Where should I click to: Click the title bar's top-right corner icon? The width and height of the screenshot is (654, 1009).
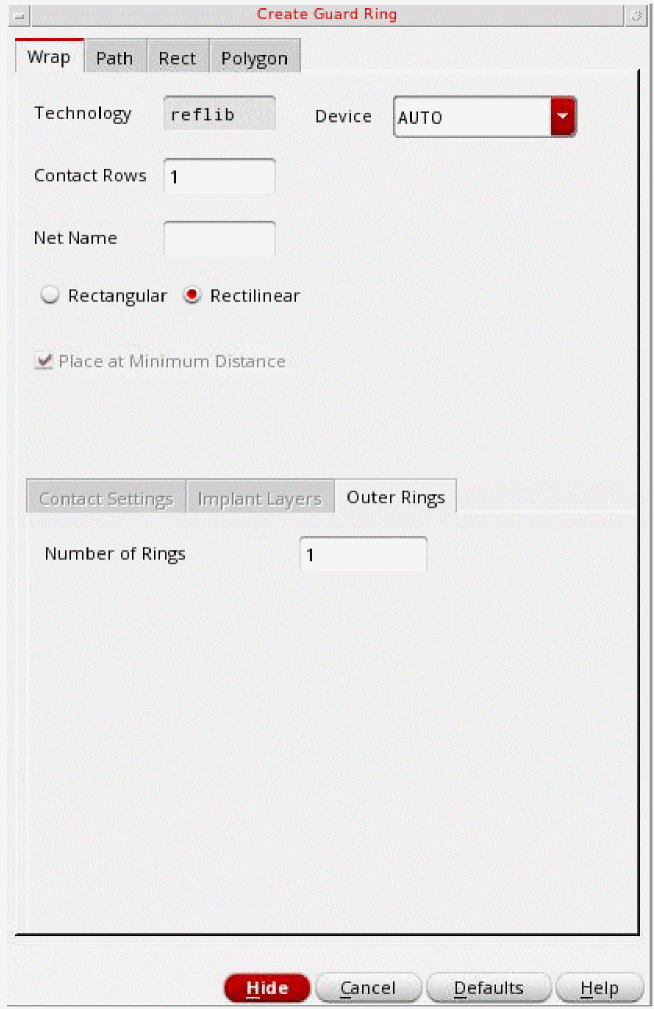coord(636,15)
